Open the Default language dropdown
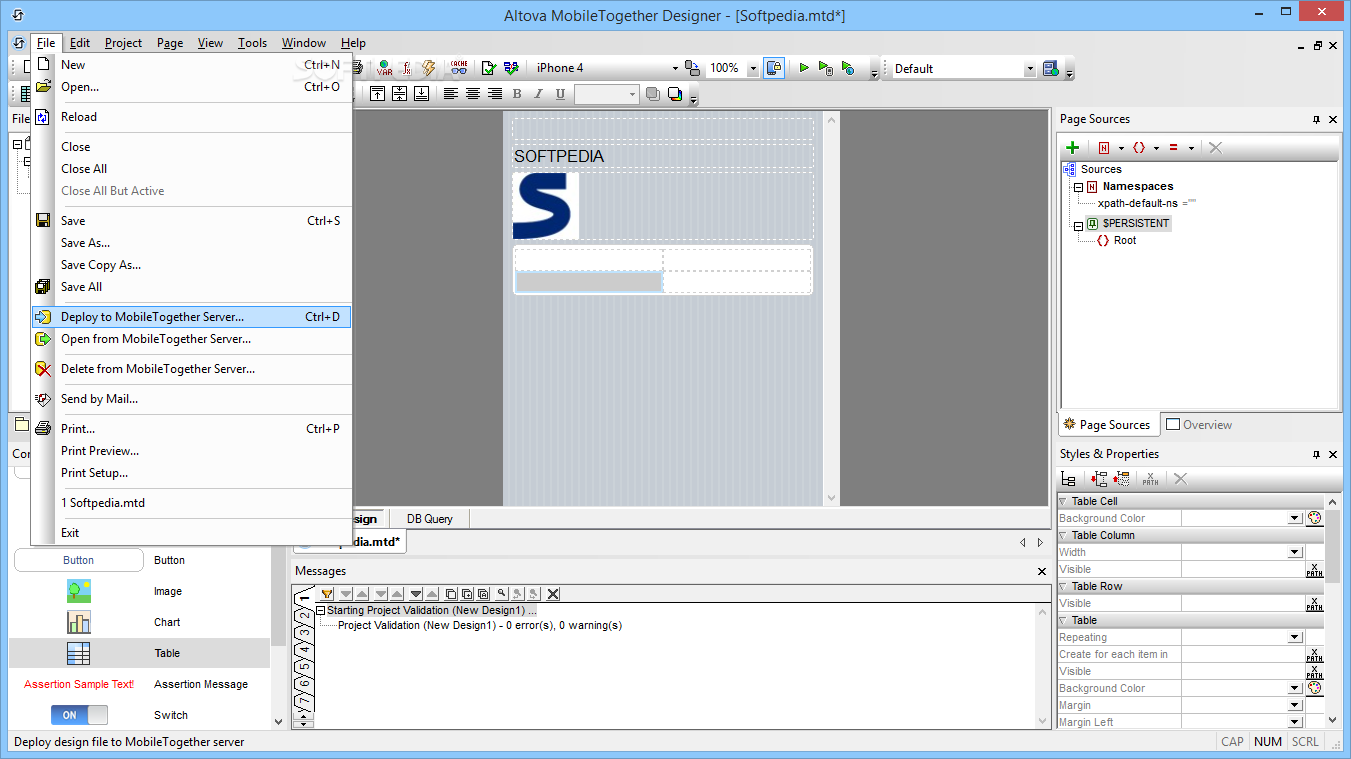Viewport: 1351px width, 759px height. point(1030,69)
